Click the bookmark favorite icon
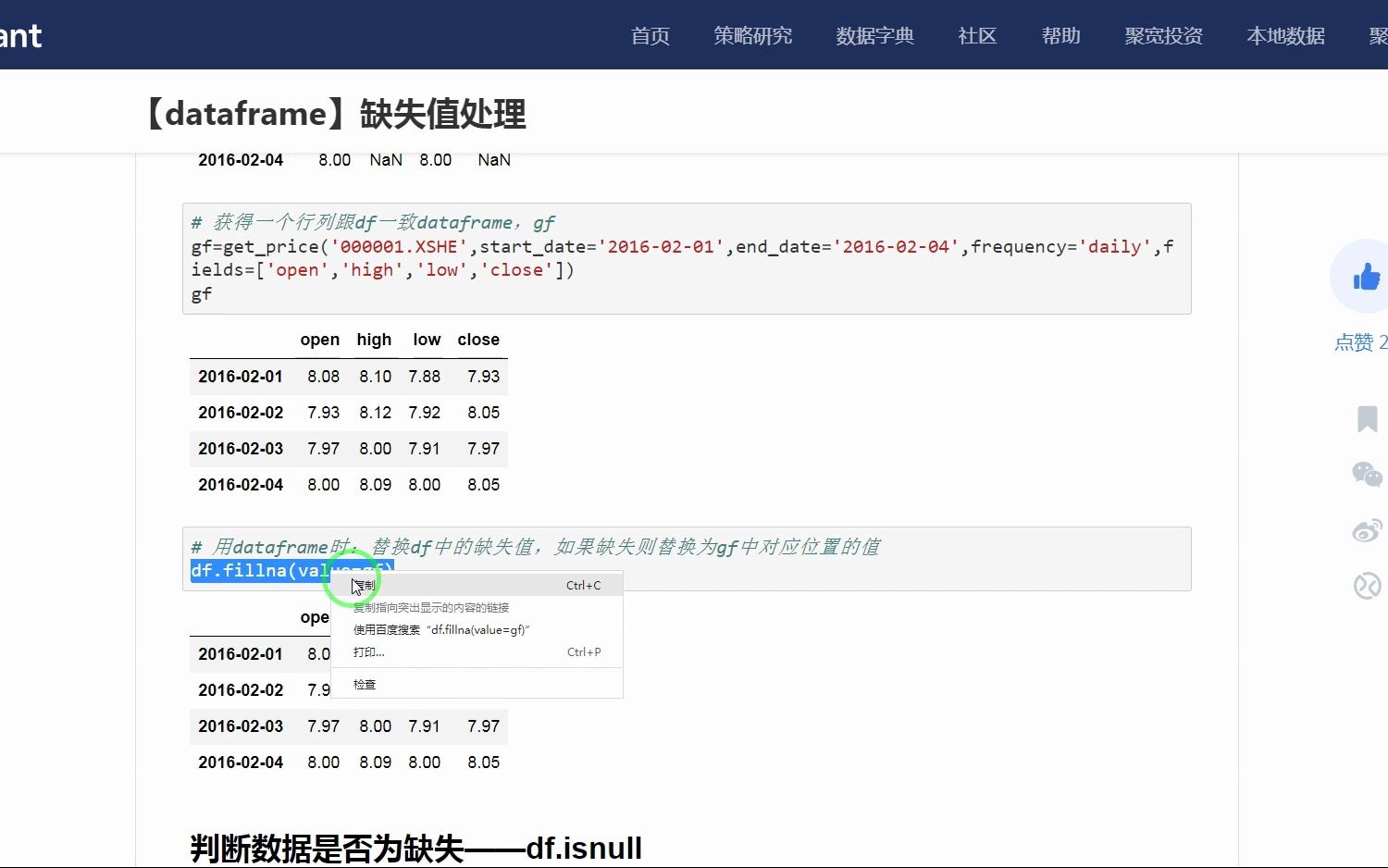Screen dimensions: 1388x868 (x=1367, y=418)
